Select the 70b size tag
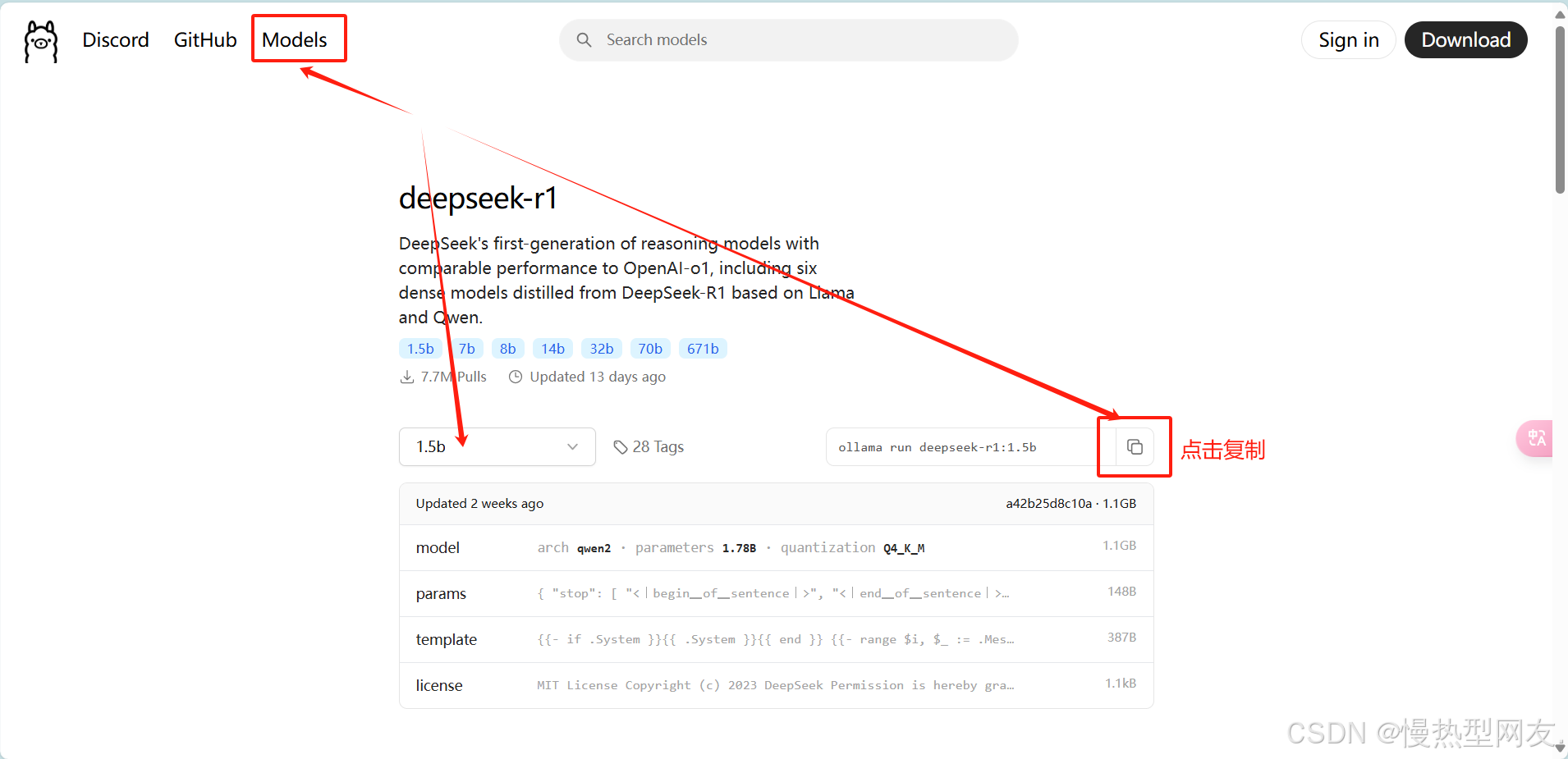Screen dimensions: 1568x759 click(x=650, y=349)
